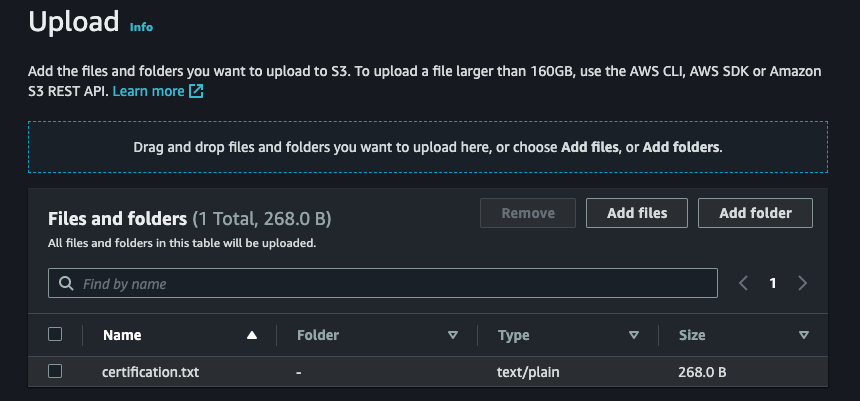860x401 pixels.
Task: Sort ascending by Name arrow
Action: pos(252,335)
